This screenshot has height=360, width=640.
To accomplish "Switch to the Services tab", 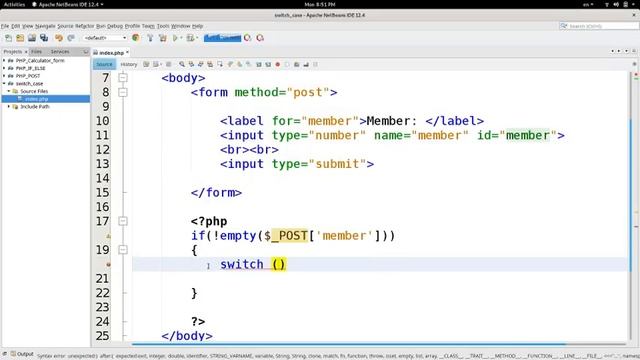I will tap(60, 52).
